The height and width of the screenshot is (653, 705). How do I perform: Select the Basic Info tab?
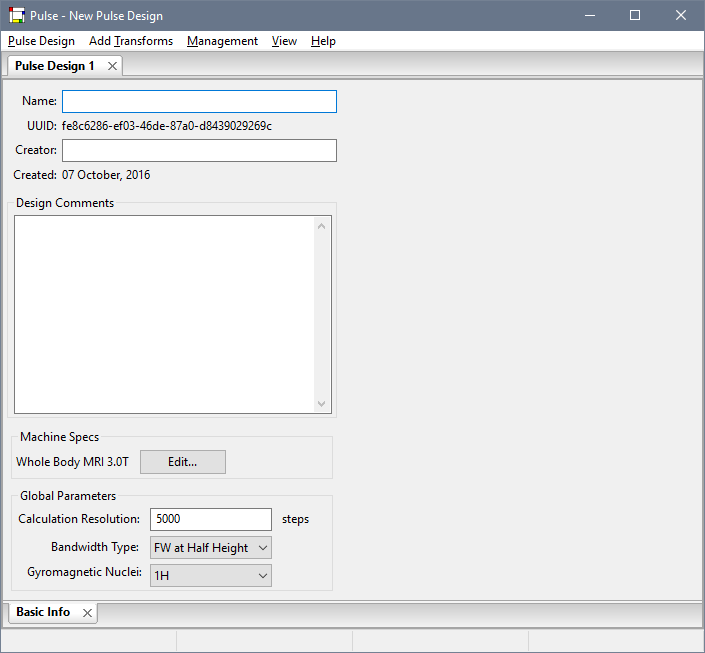[x=43, y=612]
